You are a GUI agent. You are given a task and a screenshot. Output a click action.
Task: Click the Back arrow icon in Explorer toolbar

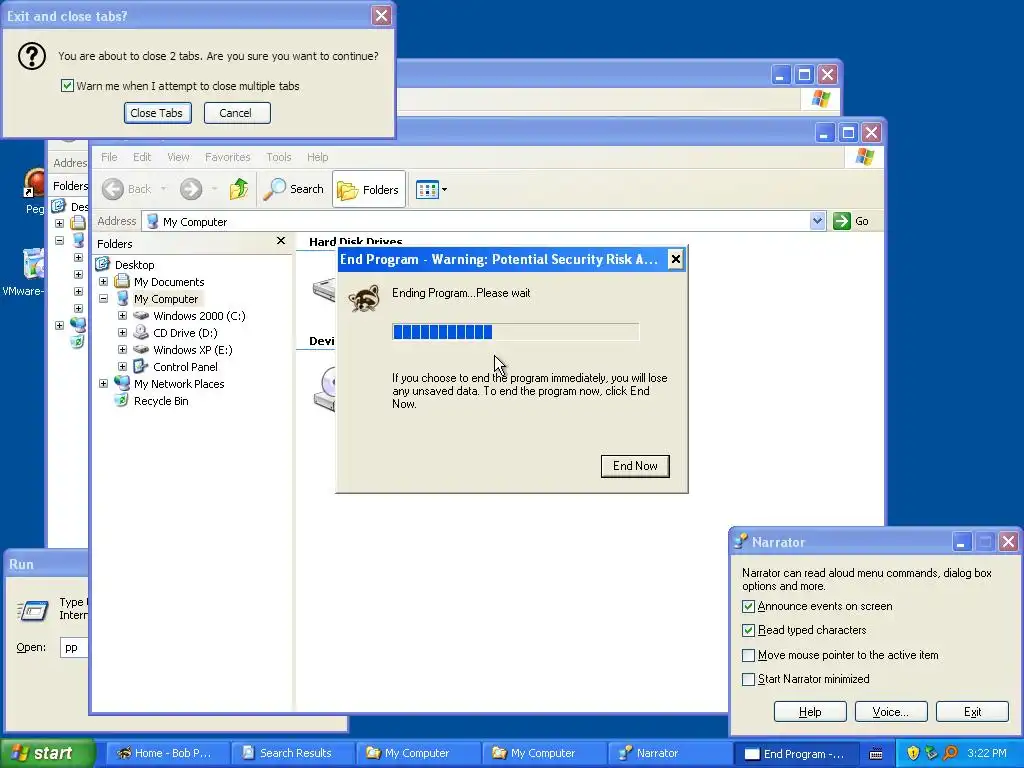[112, 189]
